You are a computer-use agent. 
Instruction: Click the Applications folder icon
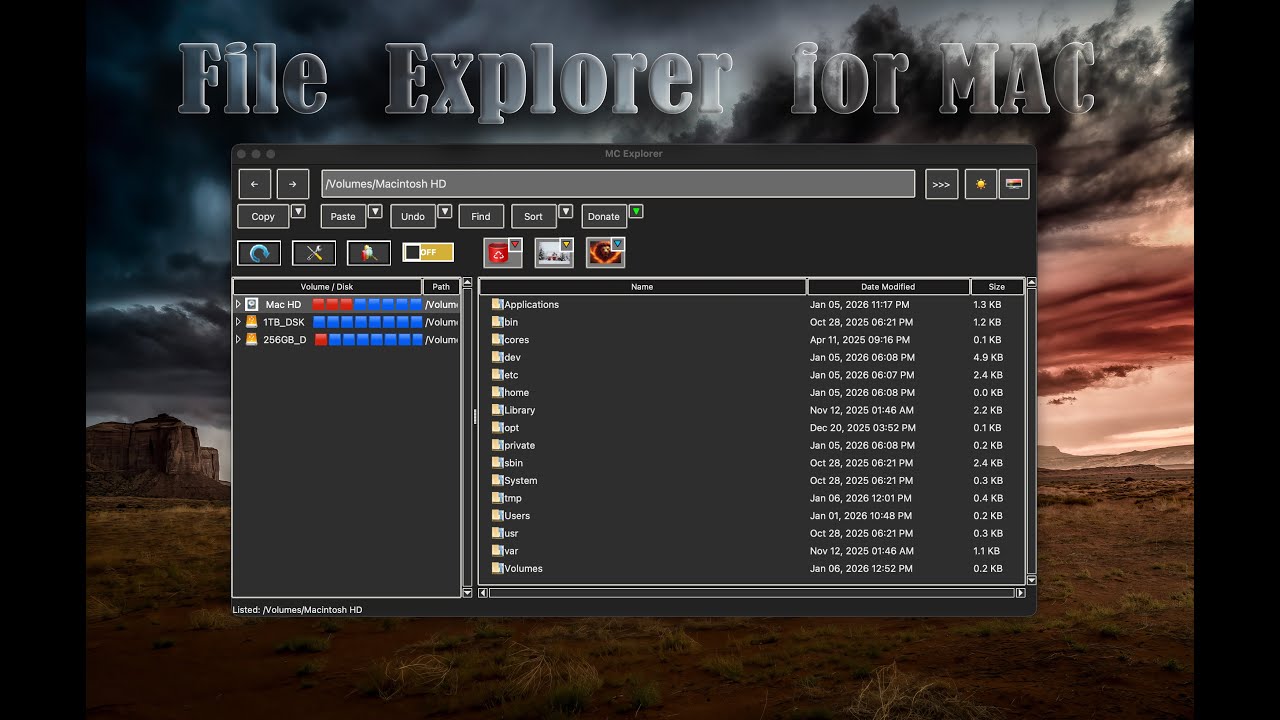[x=497, y=304]
